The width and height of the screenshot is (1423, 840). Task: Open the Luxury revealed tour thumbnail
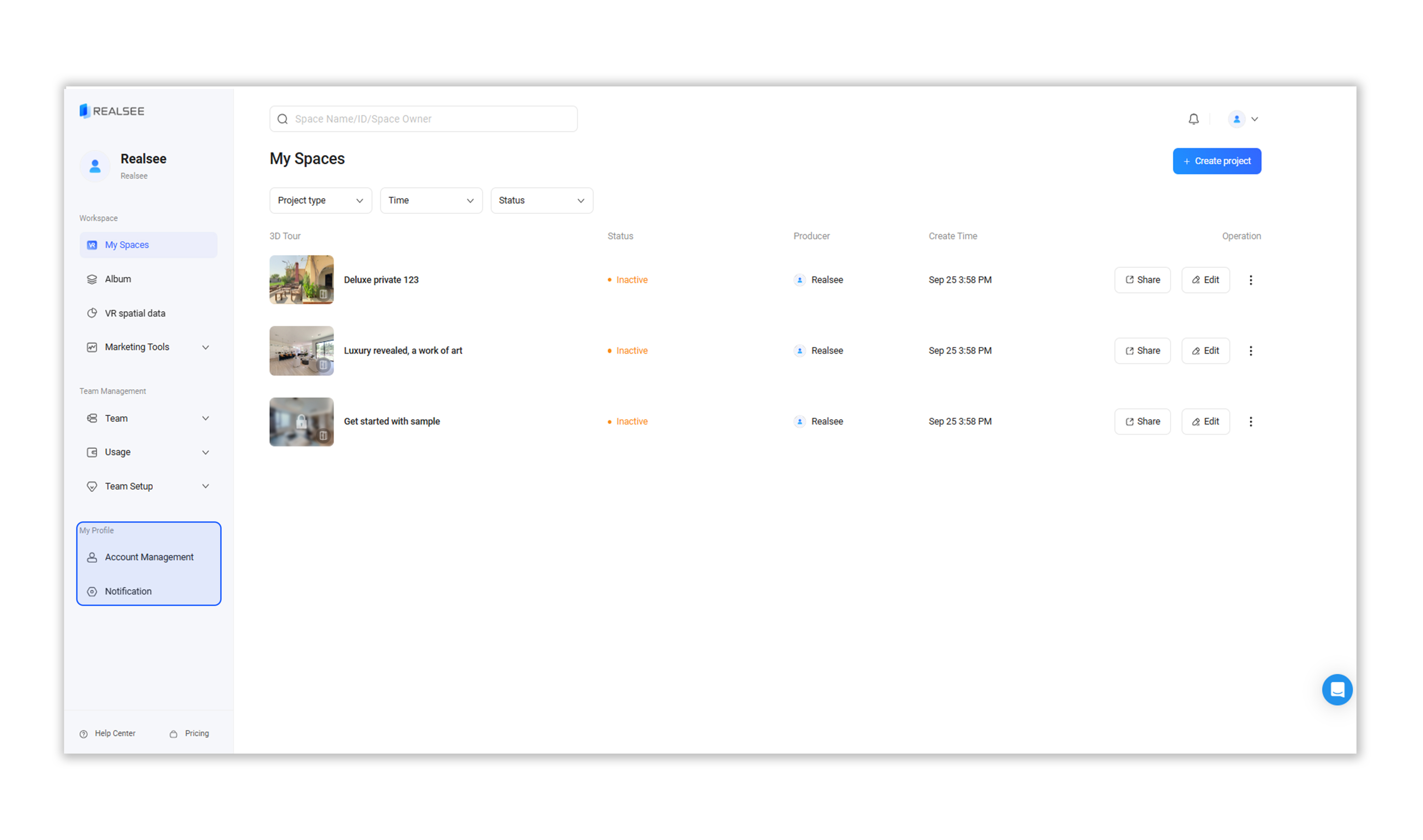301,350
